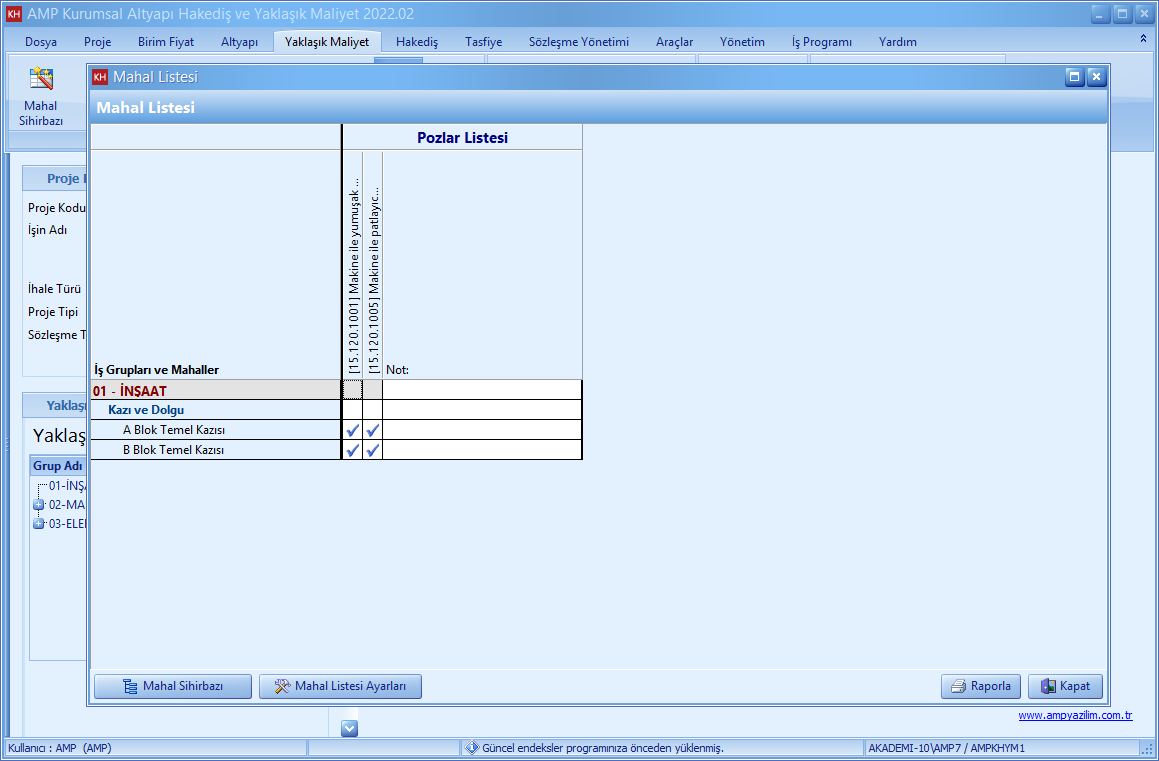
Task: Click the door icon on Kapat button
Action: [x=1047, y=686]
